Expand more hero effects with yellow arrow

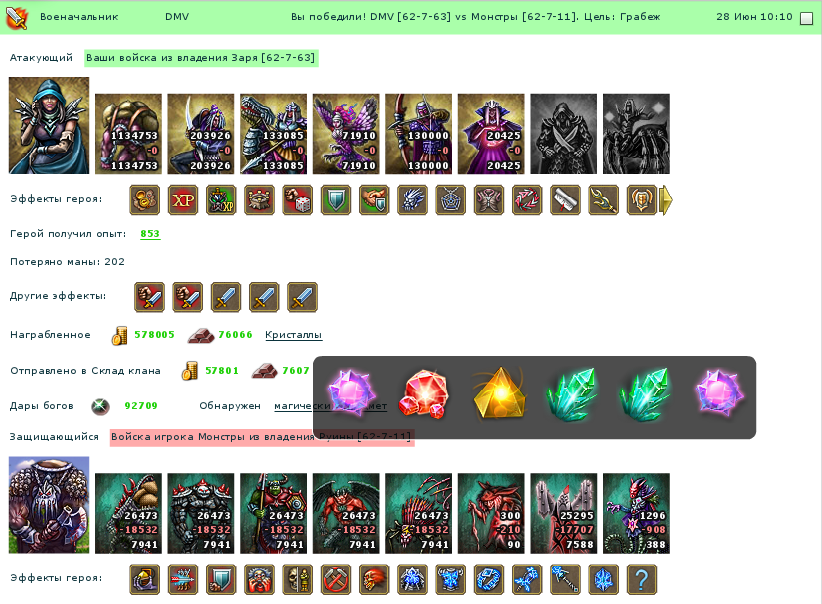[x=666, y=200]
